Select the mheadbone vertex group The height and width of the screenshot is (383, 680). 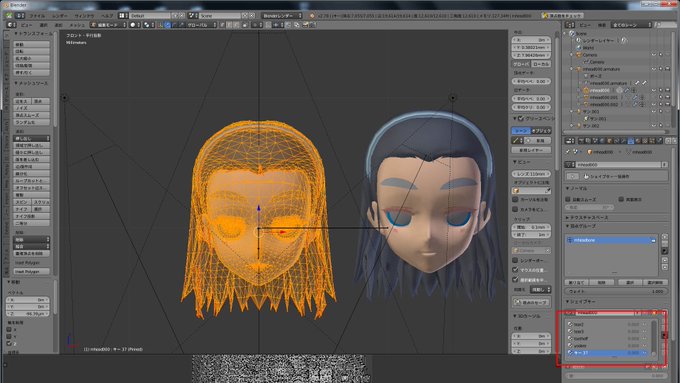point(611,240)
